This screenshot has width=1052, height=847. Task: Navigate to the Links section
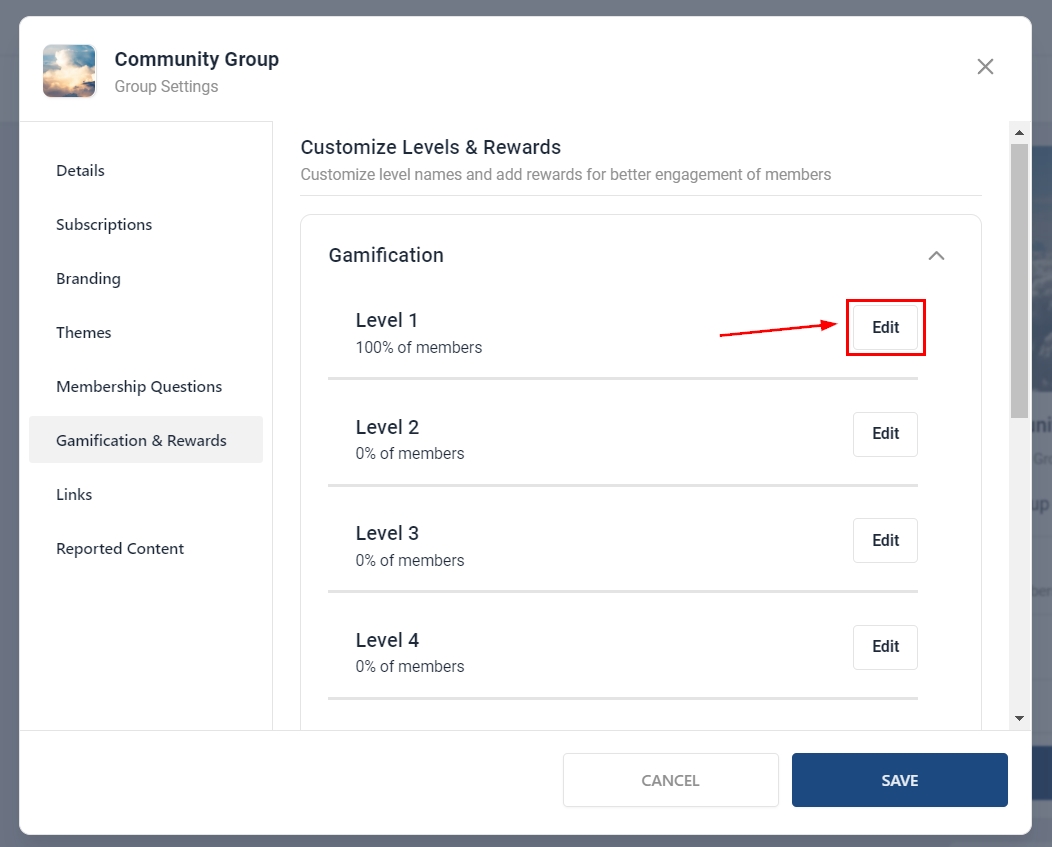point(74,495)
